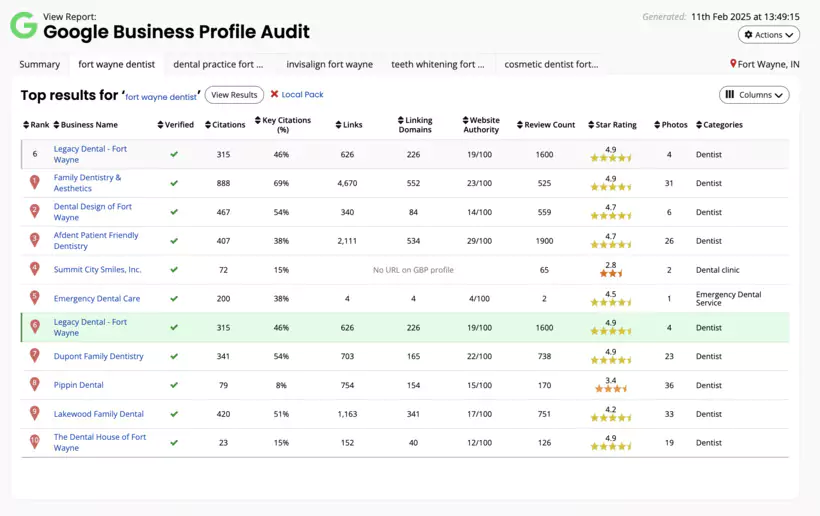Open Lakewood Family Dental link

98,414
